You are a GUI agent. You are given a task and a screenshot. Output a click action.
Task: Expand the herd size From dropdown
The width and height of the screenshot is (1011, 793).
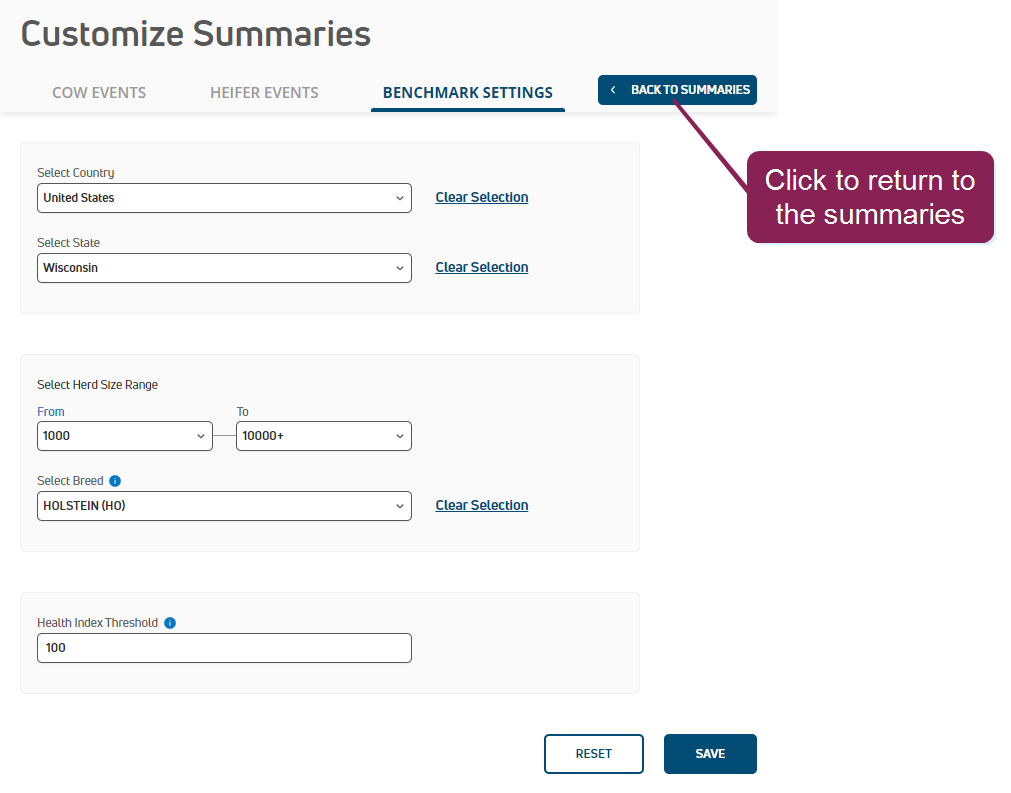click(125, 436)
